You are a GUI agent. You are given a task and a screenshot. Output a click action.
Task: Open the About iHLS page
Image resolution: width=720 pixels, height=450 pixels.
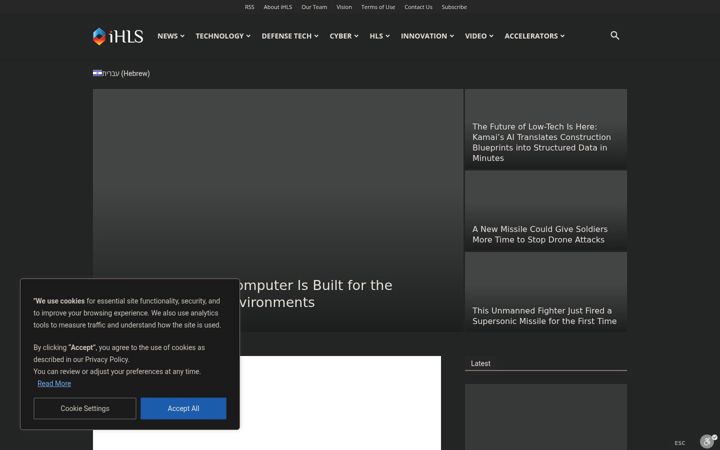278,7
